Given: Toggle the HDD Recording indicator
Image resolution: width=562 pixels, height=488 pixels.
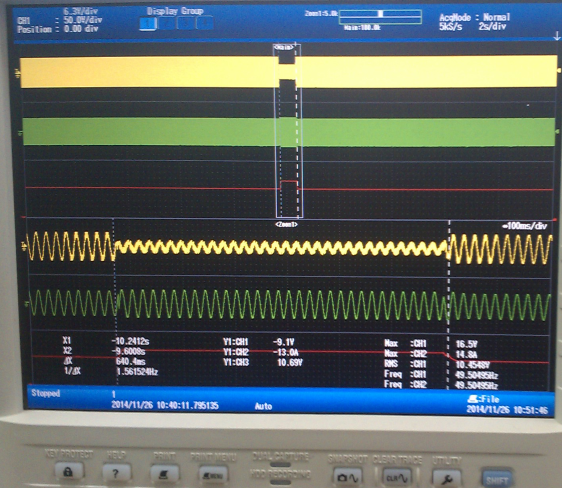Looking at the screenshot, I should point(280,482).
